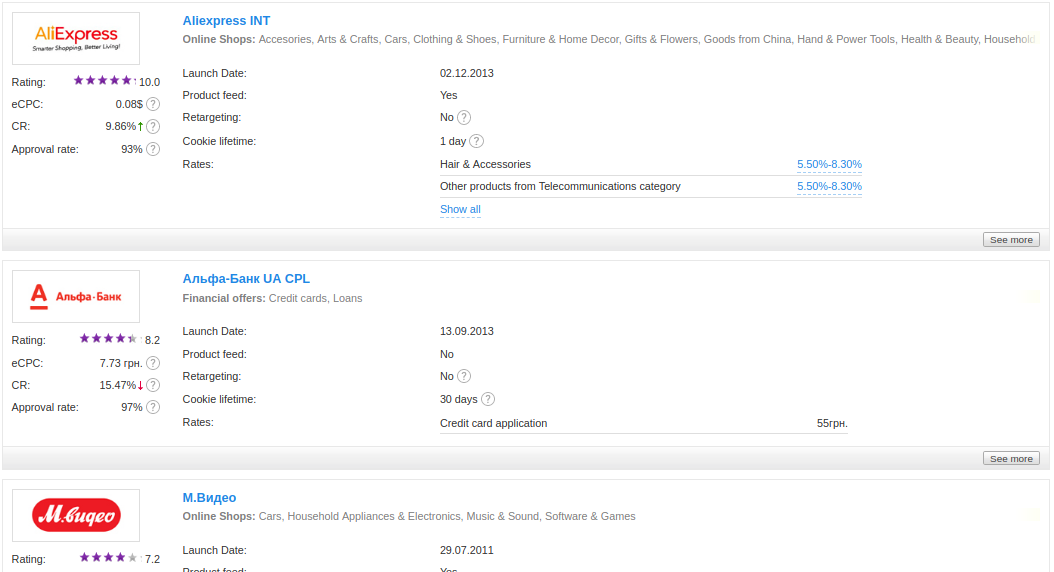This screenshot has height=572, width=1054.
Task: Select Альфа-Банк Product feed value No
Action: 447,354
